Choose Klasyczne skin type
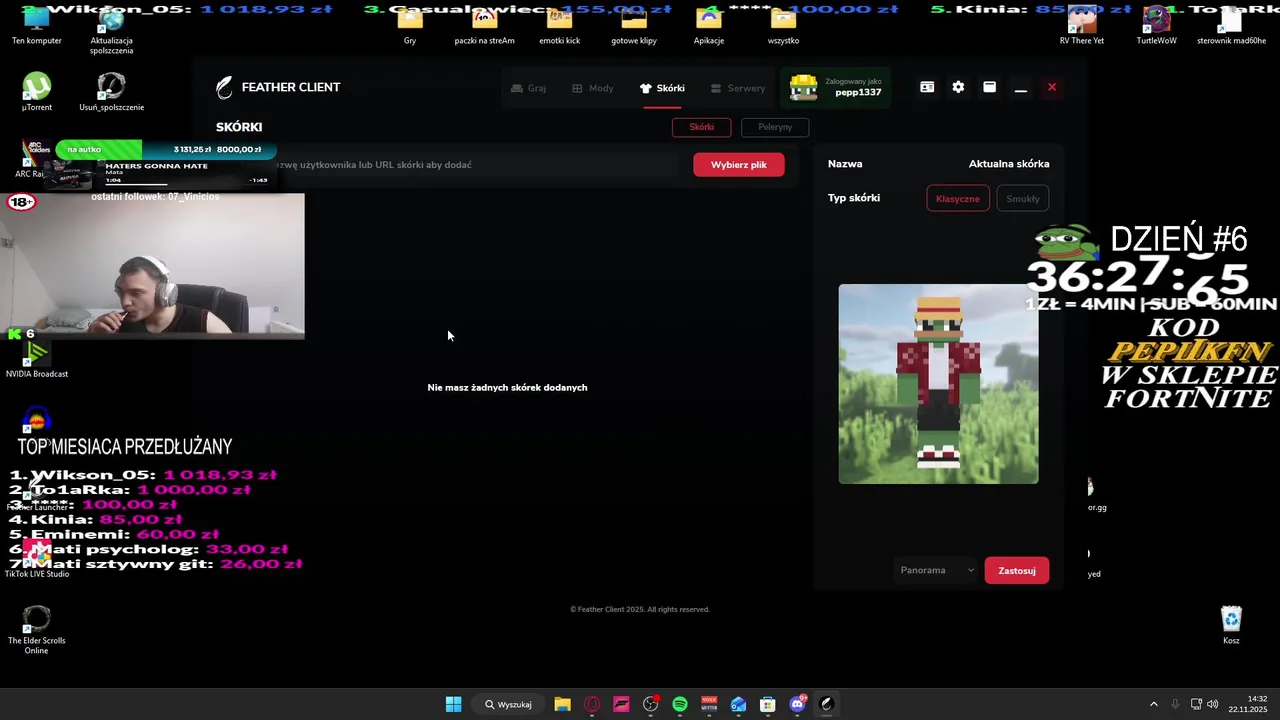 click(x=958, y=198)
